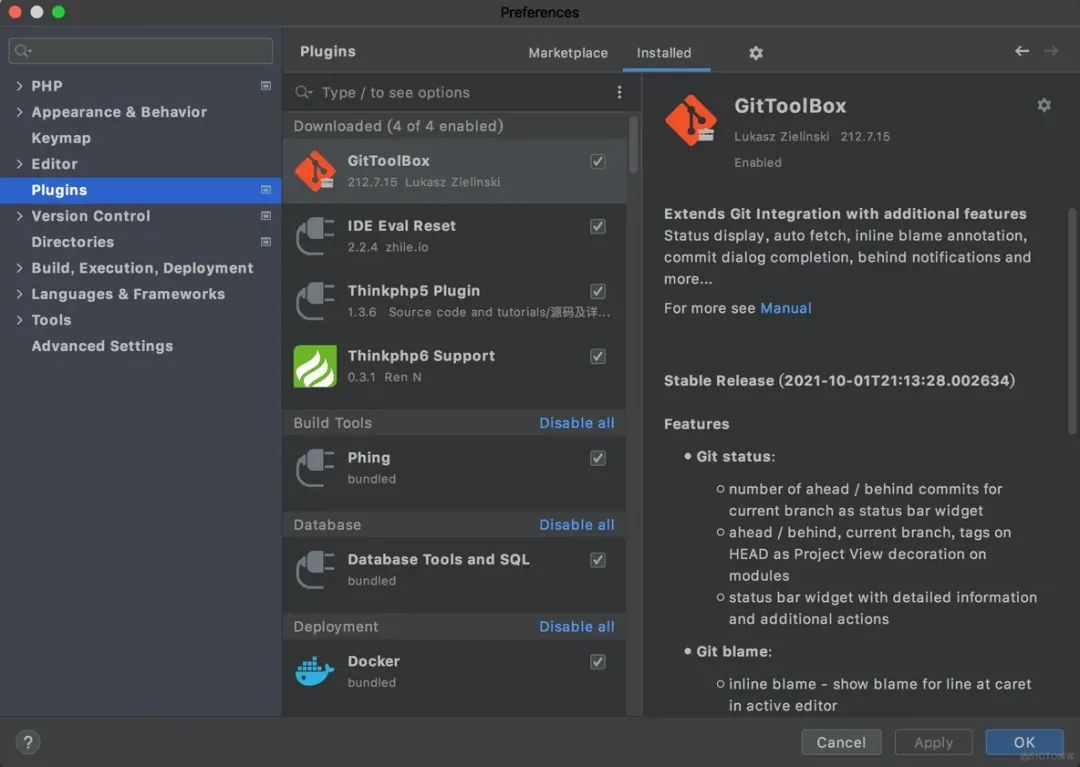Image resolution: width=1080 pixels, height=767 pixels.
Task: Toggle the Thinkphp6 Support checkbox
Action: click(598, 356)
